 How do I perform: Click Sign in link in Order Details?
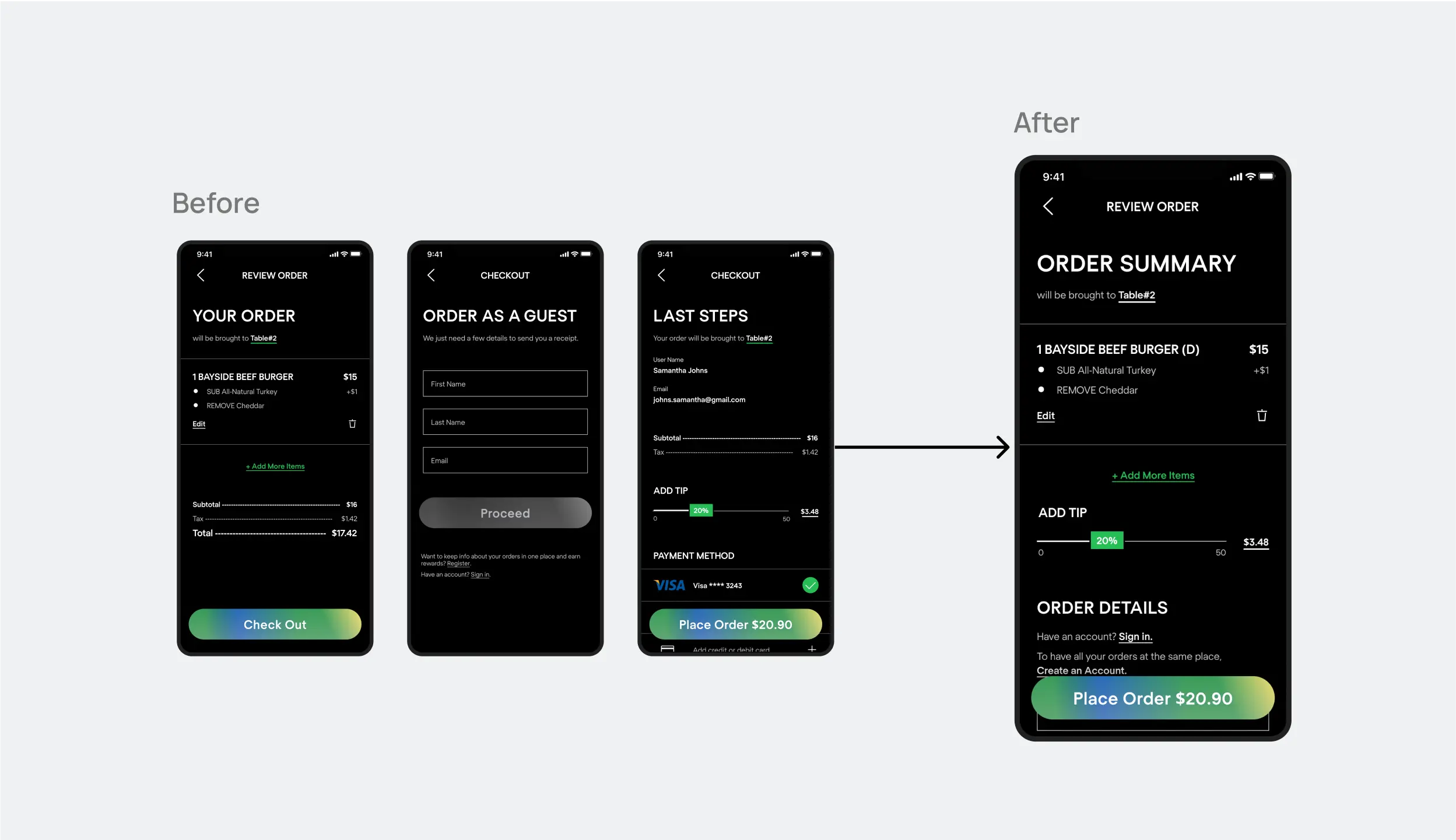[x=1135, y=636]
